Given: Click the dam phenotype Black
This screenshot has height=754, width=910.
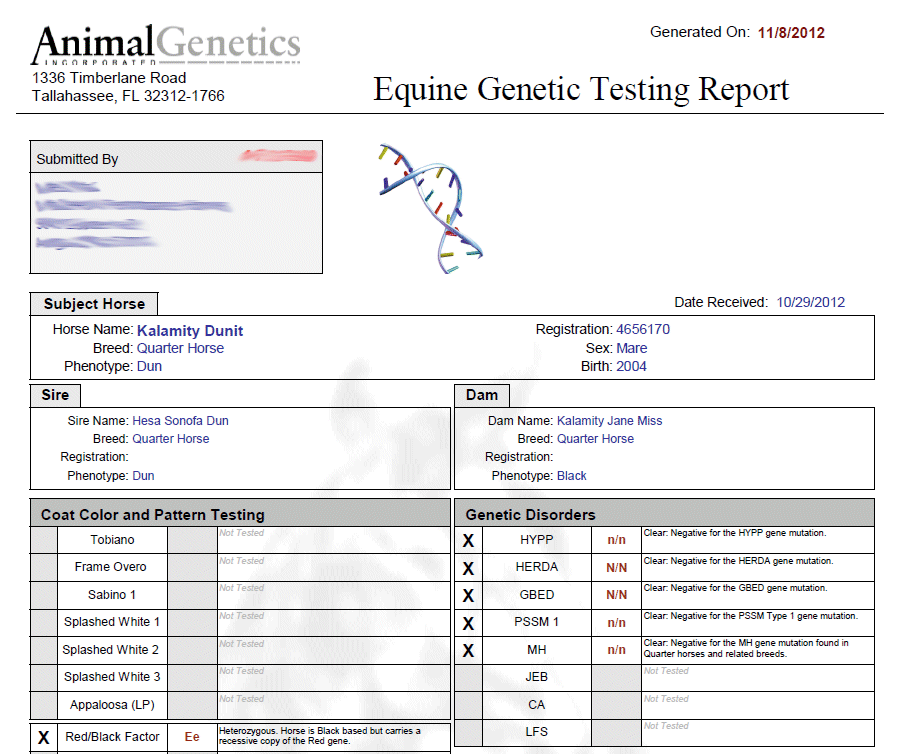Looking at the screenshot, I should (572, 476).
